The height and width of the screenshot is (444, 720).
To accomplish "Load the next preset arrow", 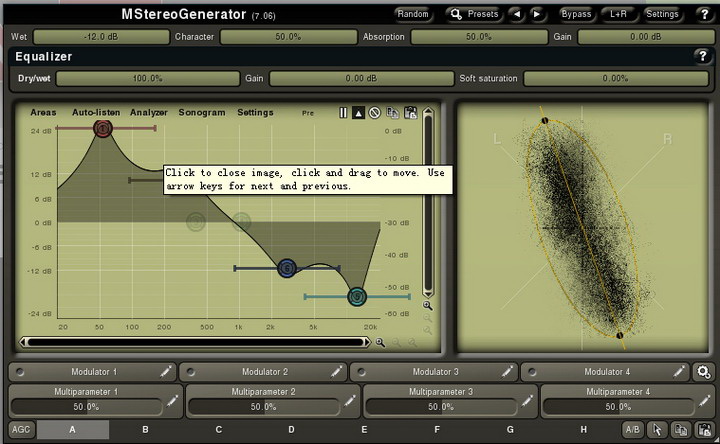I will [537, 14].
